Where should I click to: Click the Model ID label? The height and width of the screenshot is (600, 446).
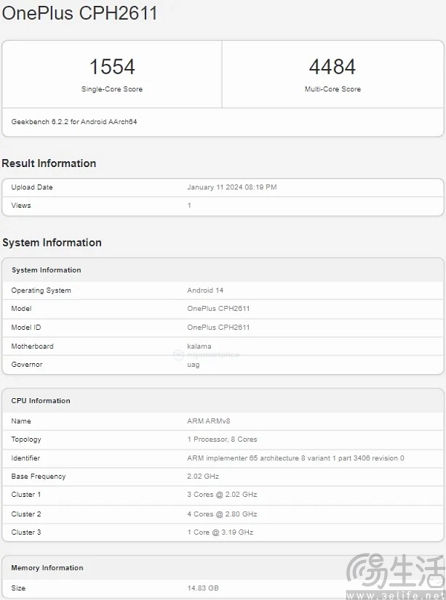tap(26, 328)
